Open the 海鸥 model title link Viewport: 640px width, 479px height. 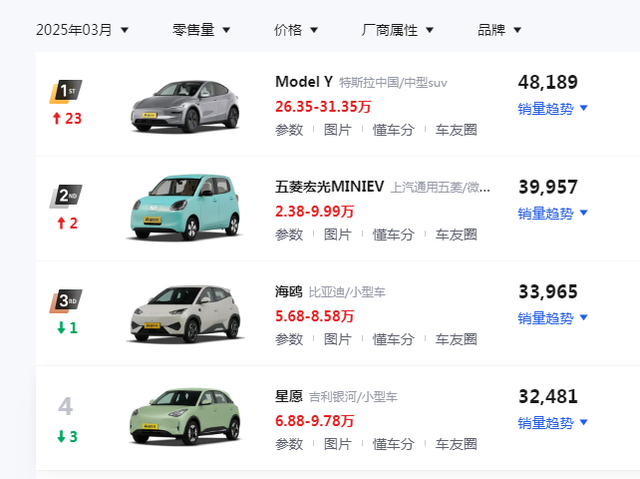(289, 292)
